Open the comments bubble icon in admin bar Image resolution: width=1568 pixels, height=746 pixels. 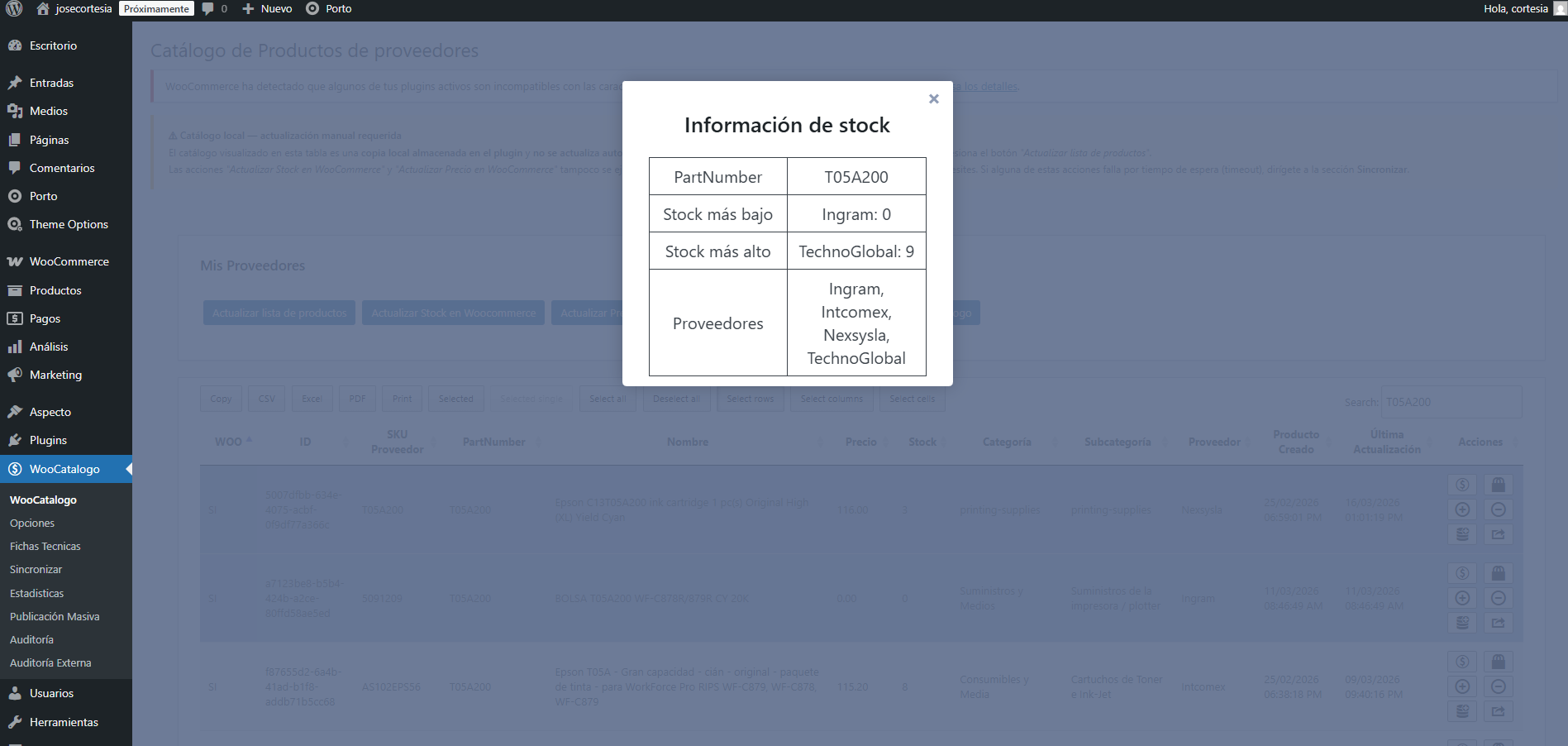(x=209, y=9)
